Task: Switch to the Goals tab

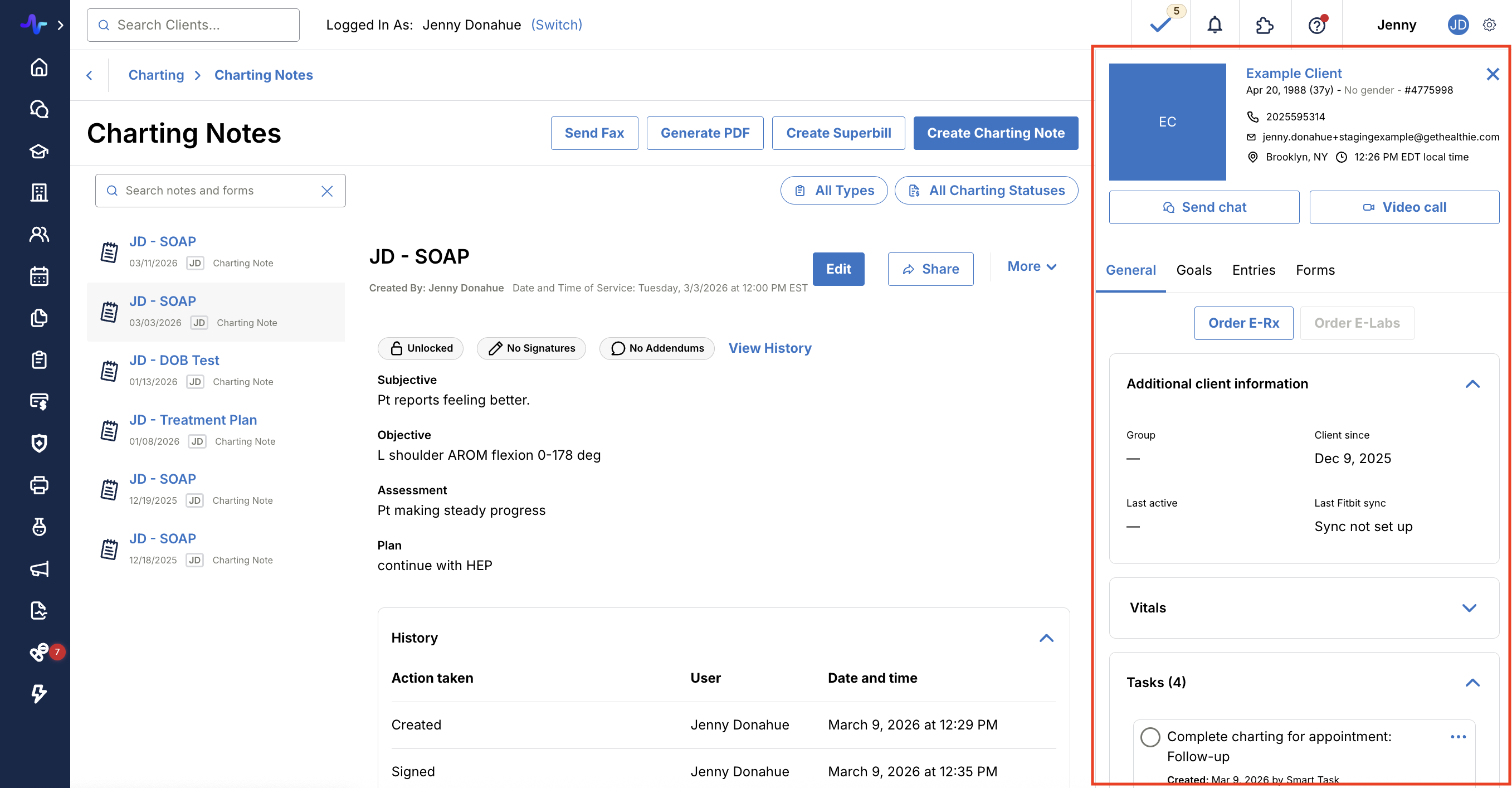Action: (1193, 270)
